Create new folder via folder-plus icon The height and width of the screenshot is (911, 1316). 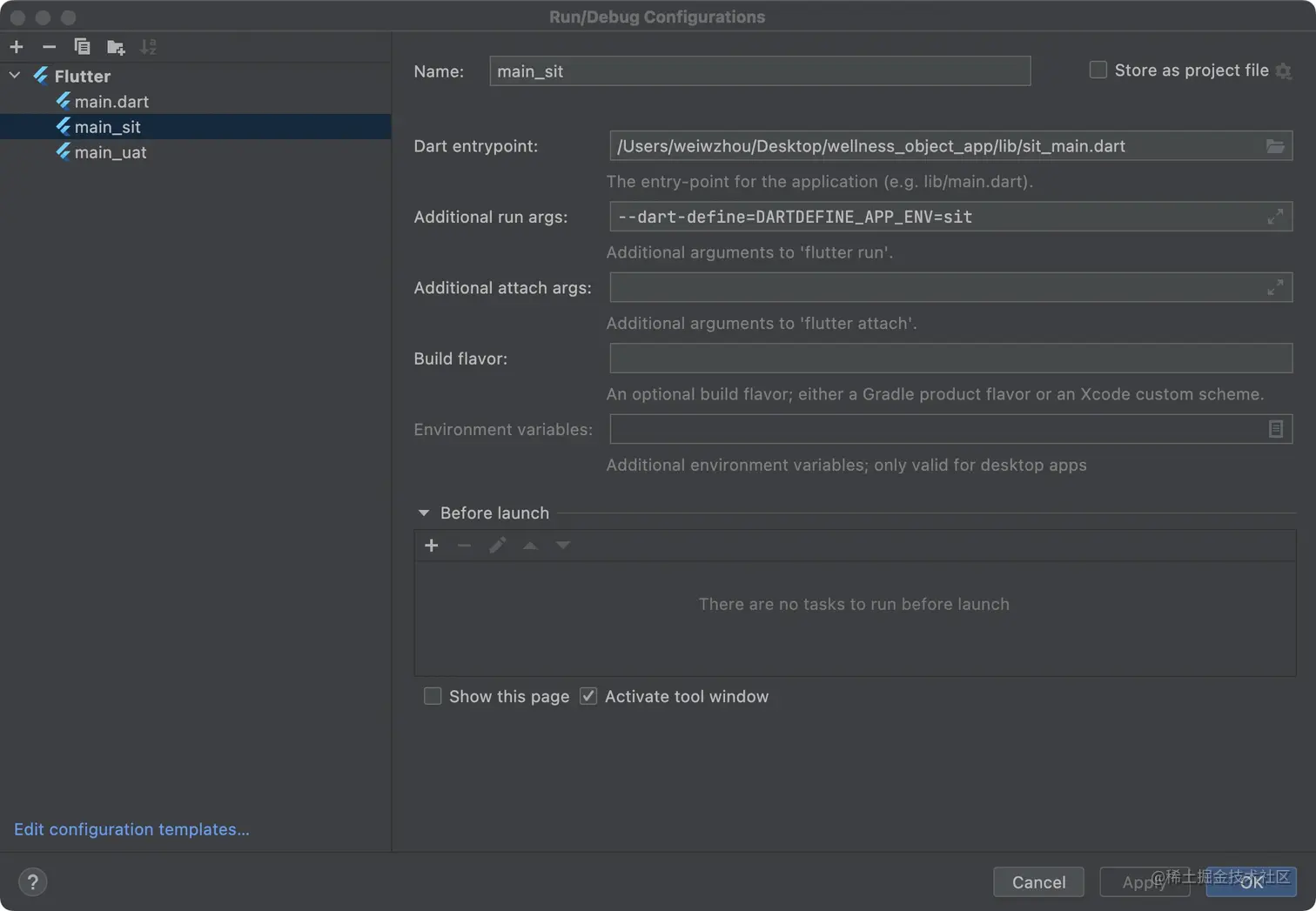click(116, 47)
